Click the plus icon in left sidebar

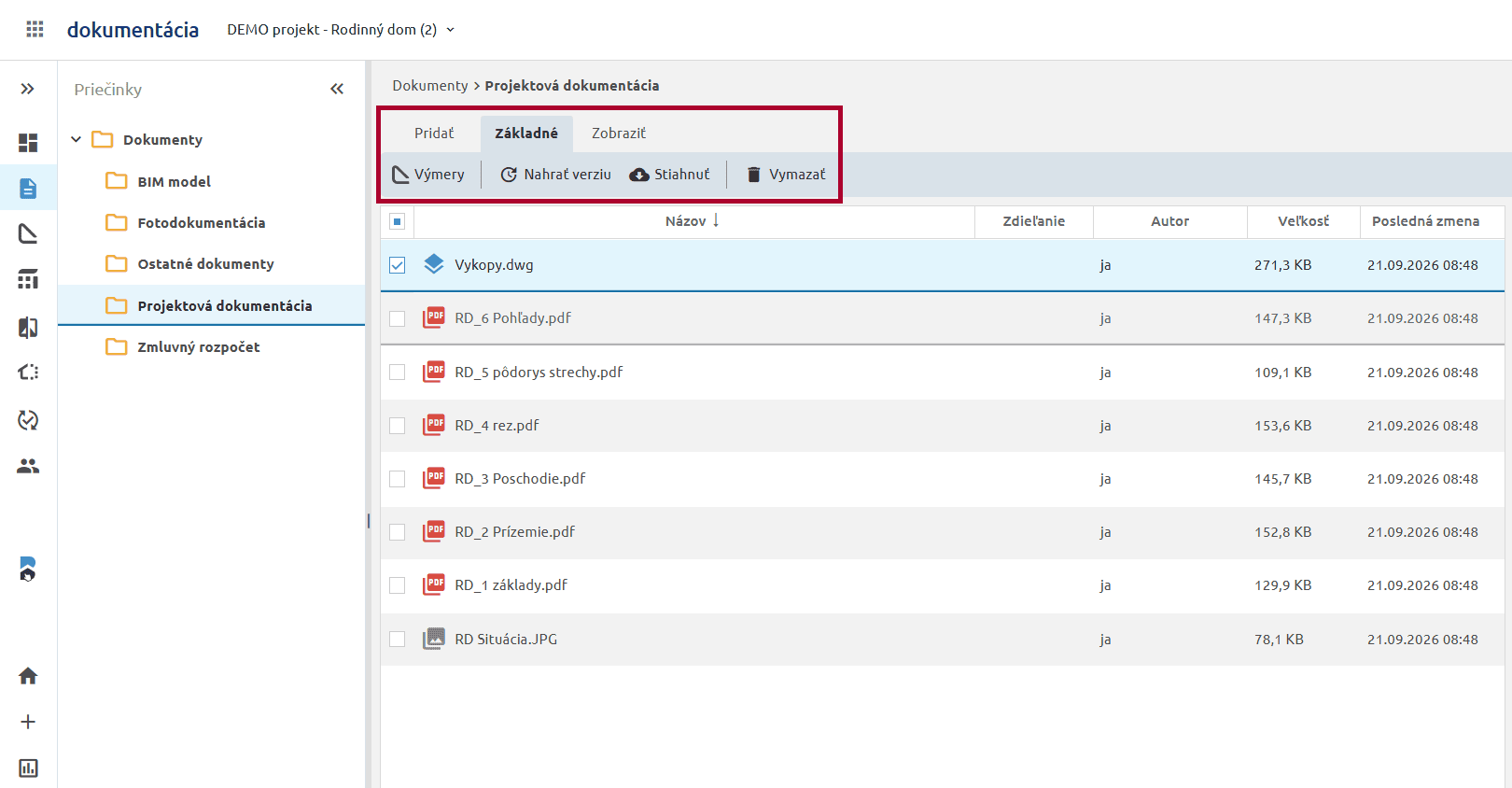(x=28, y=722)
